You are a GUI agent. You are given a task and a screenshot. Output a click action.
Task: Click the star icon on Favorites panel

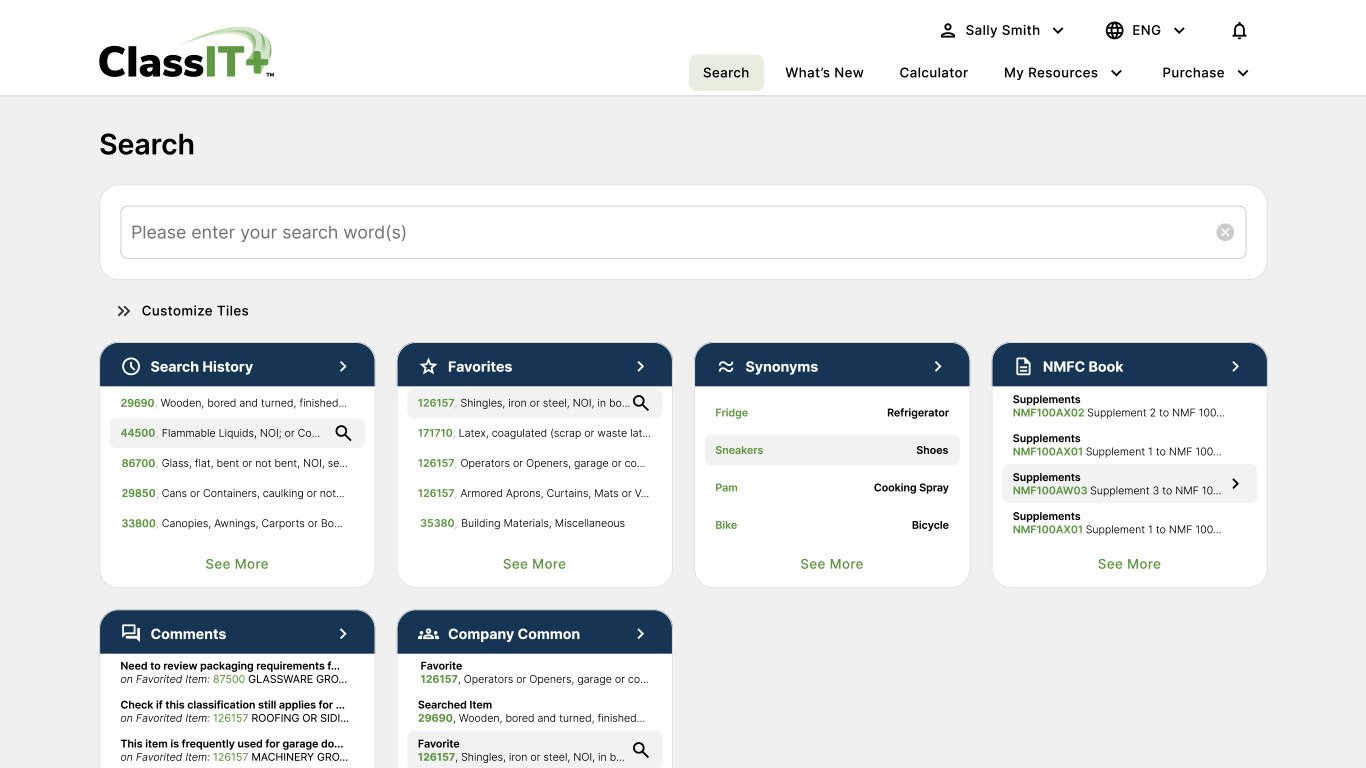coord(428,366)
